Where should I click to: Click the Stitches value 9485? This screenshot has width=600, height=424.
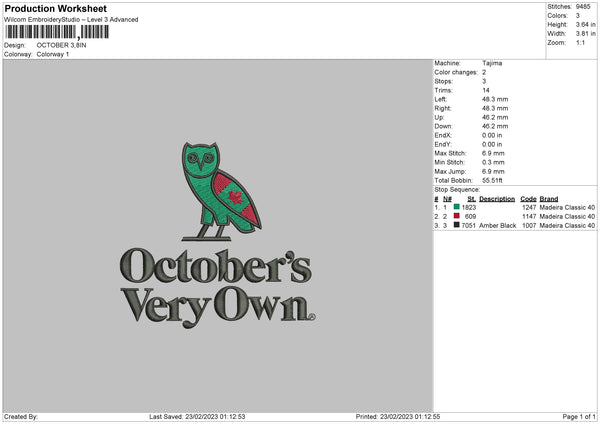[583, 7]
